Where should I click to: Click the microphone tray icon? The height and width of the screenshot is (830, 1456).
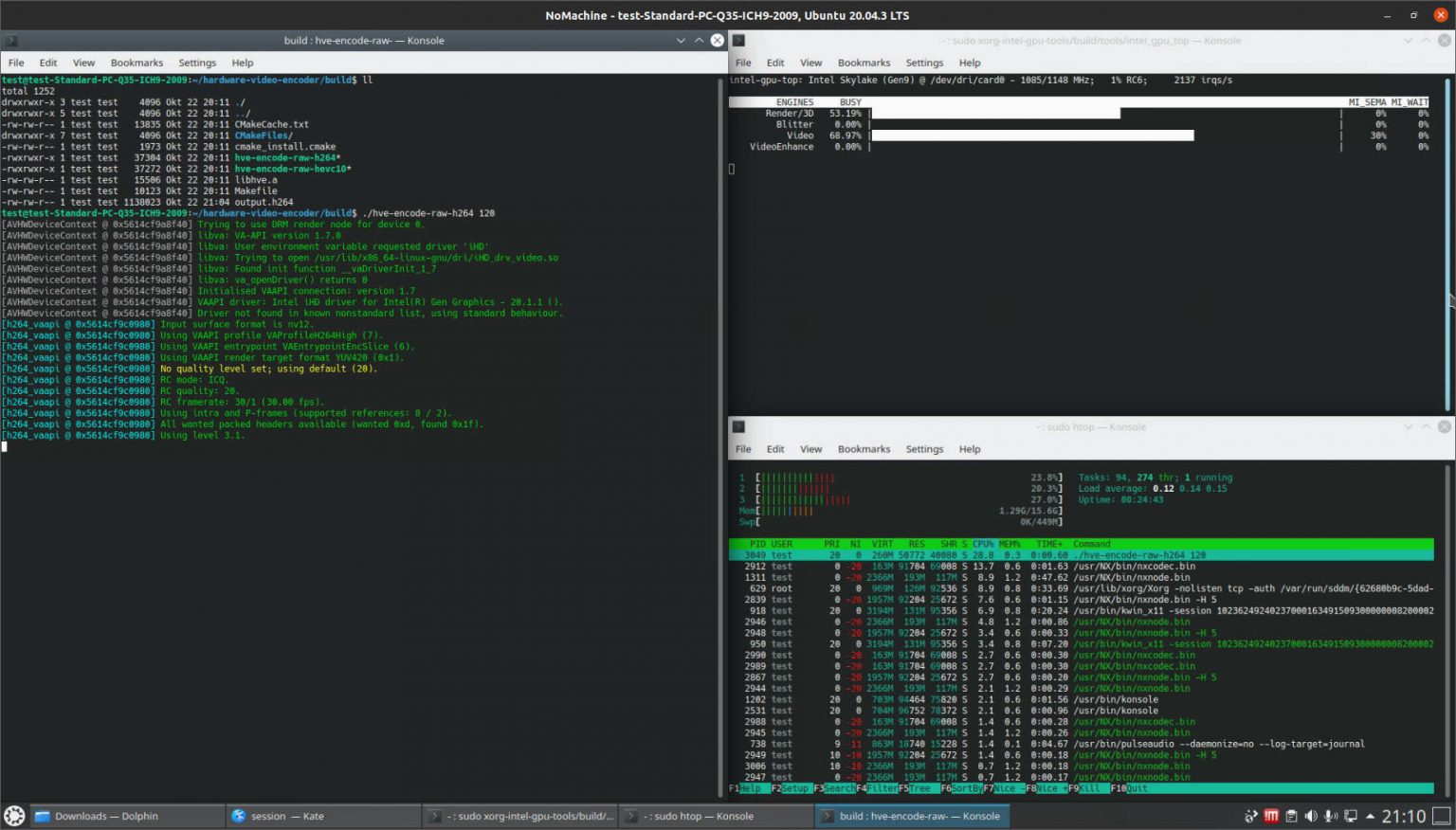[x=1331, y=816]
